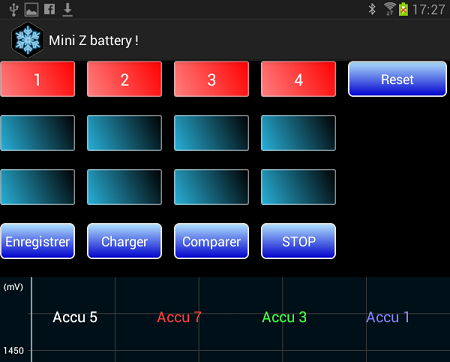
Task: Tap the Facebook notification icon
Action: (50, 9)
